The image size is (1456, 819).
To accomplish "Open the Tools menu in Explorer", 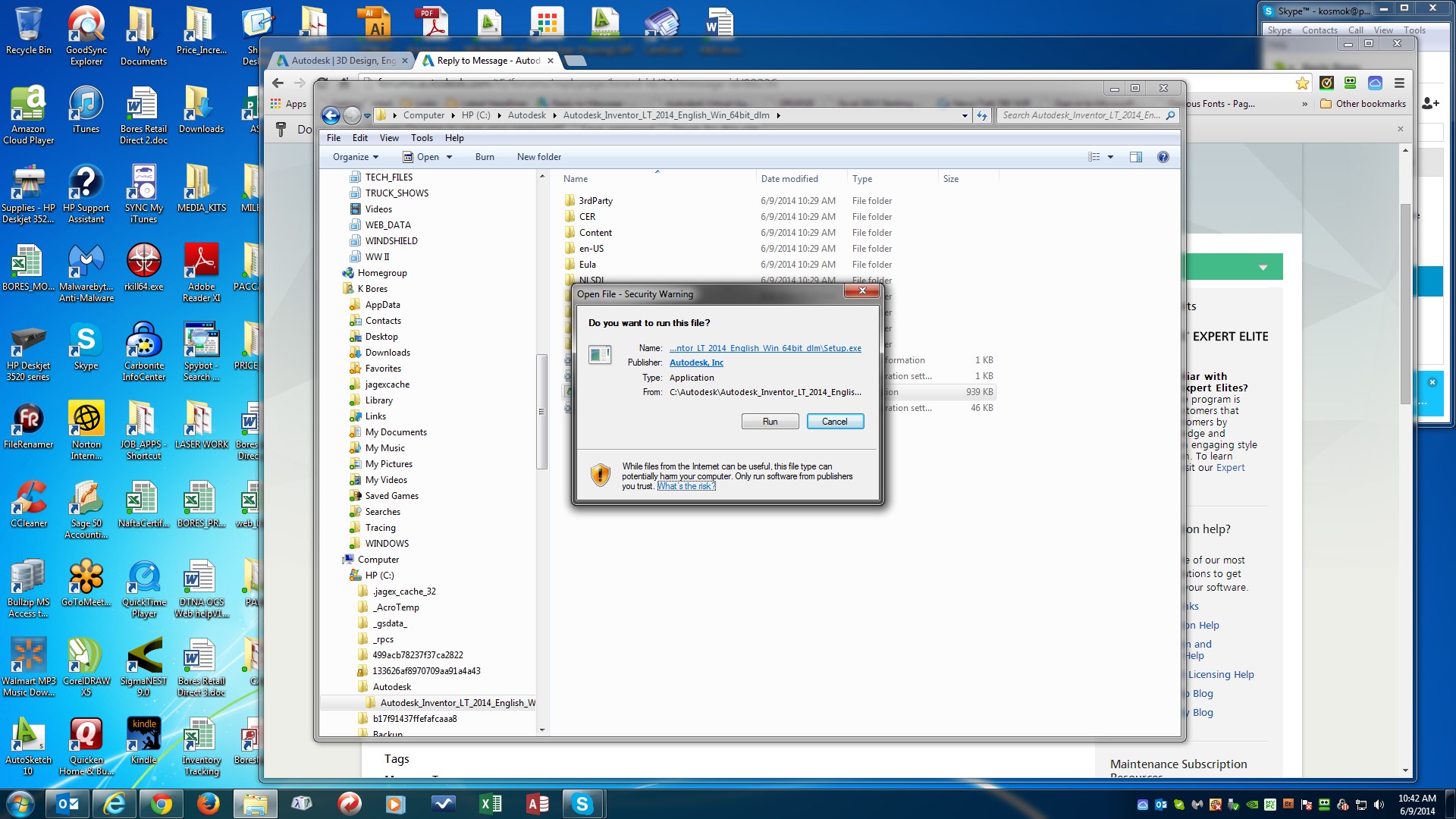I will coord(422,138).
